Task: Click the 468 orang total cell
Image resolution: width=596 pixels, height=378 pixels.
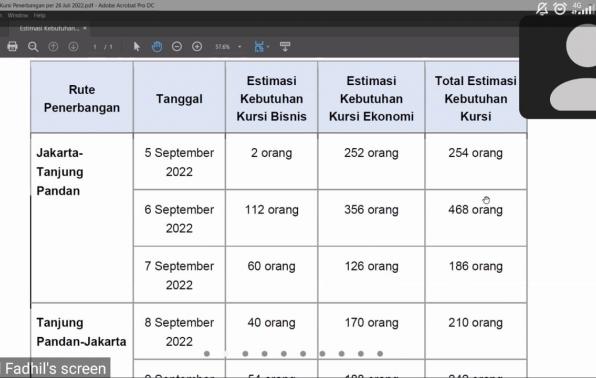Action: point(476,218)
